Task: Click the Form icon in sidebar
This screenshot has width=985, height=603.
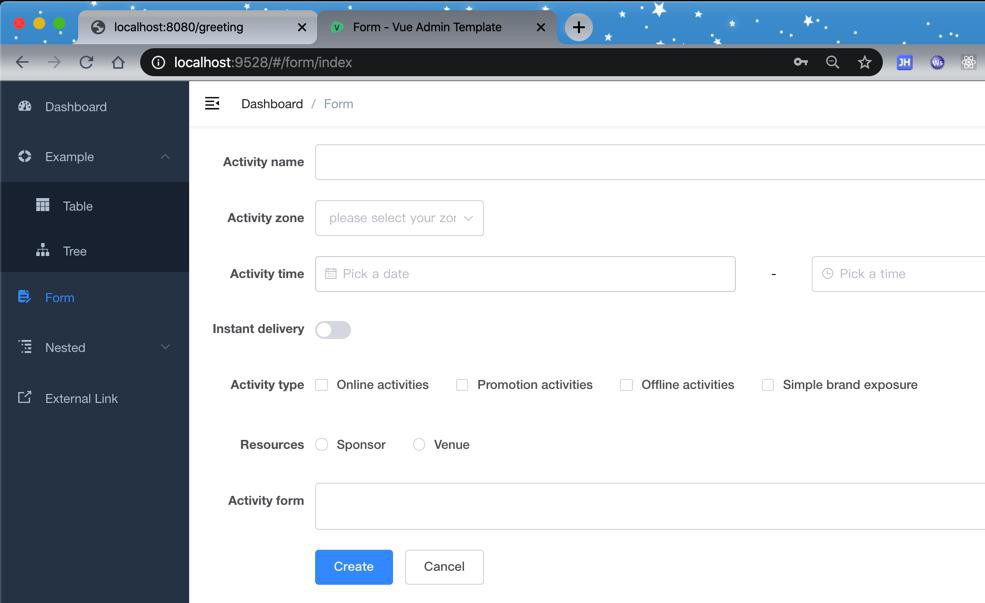Action: [x=25, y=297]
